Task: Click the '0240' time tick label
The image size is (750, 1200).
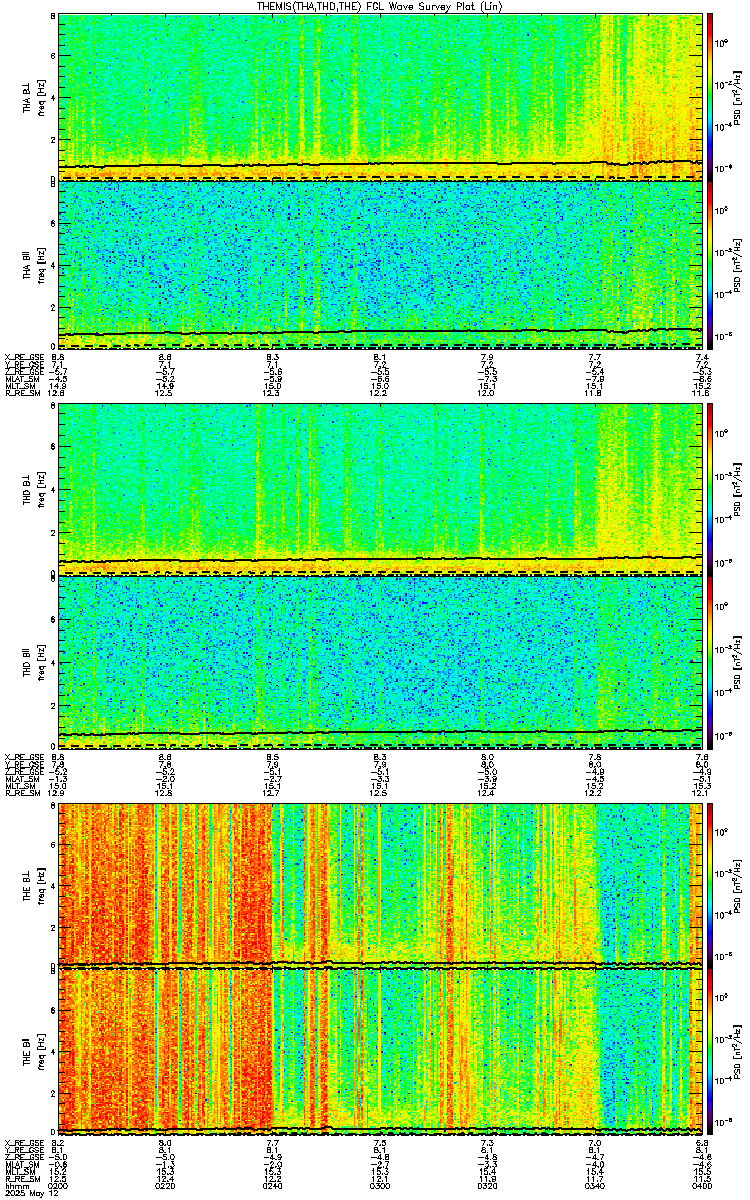Action: (272, 1184)
